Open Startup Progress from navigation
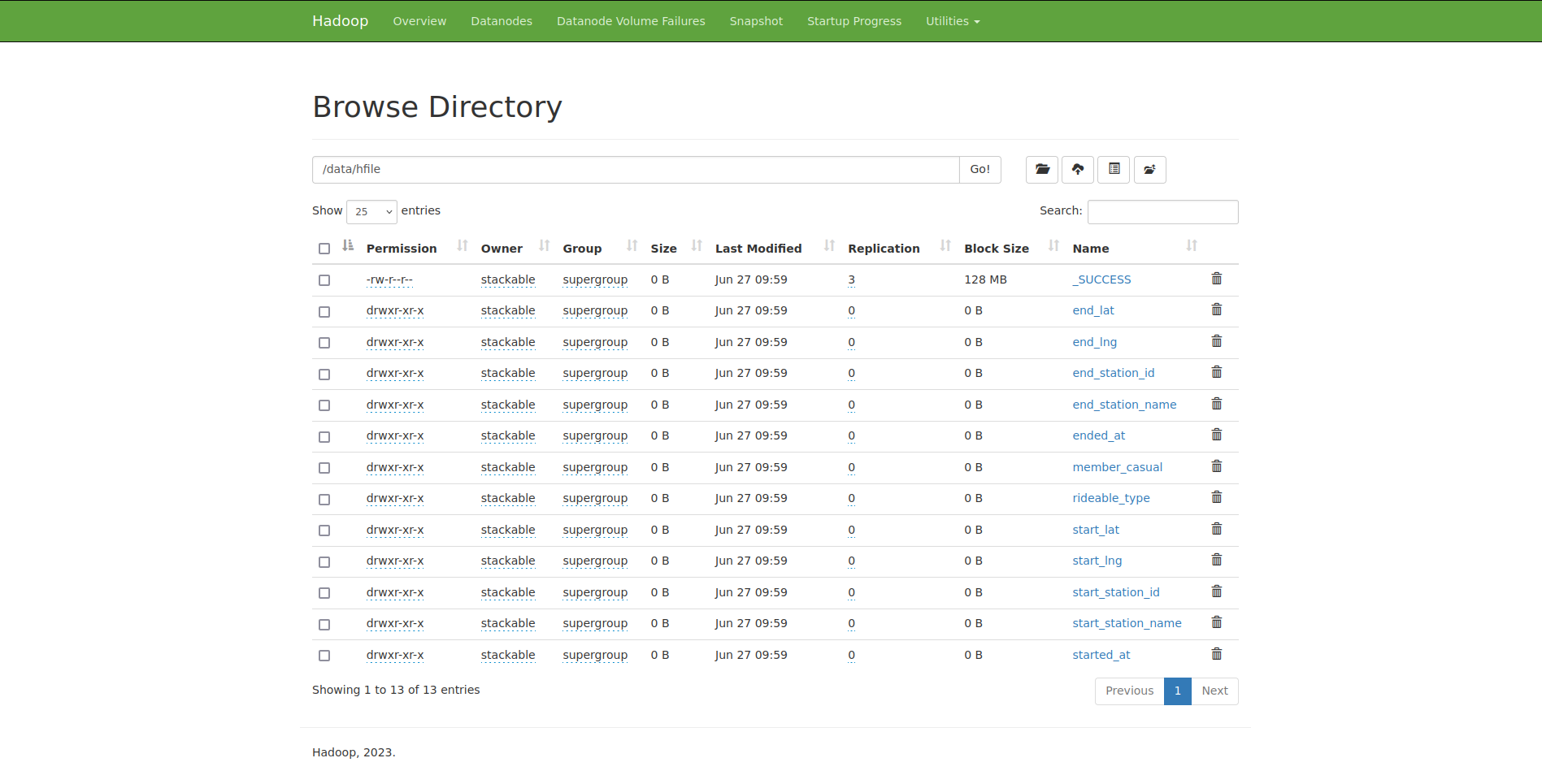Viewport: 1542px width, 784px height. tap(854, 21)
